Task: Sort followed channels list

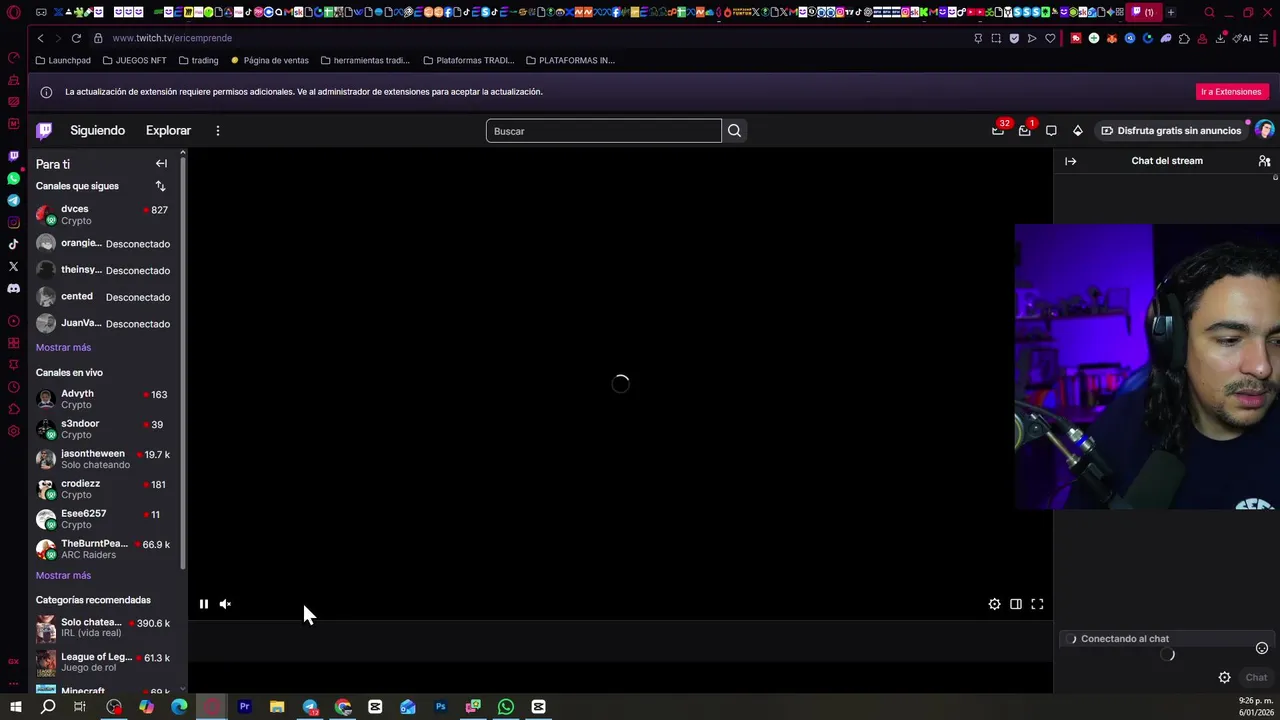Action: point(160,186)
